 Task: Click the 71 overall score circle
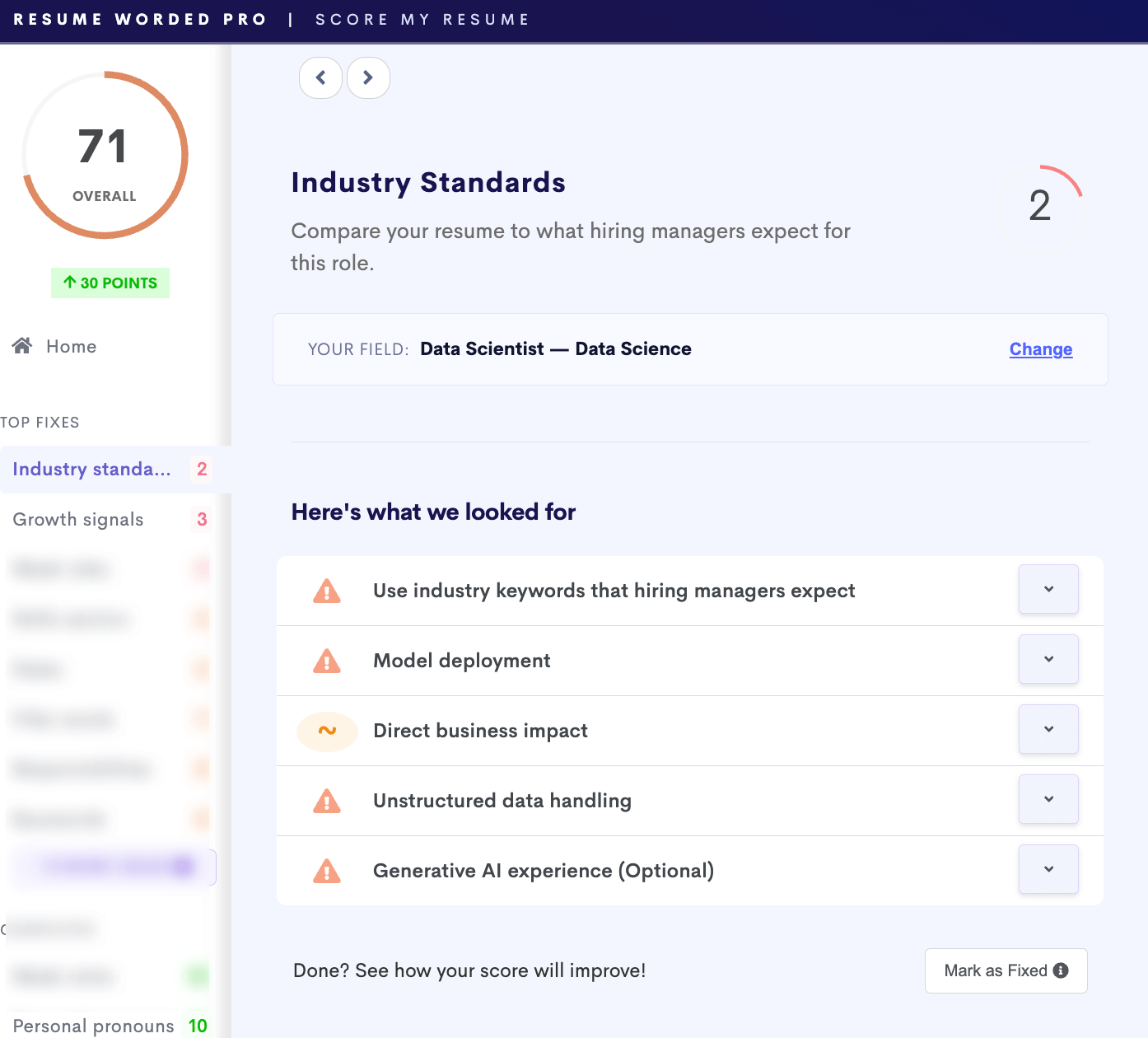[x=105, y=156]
